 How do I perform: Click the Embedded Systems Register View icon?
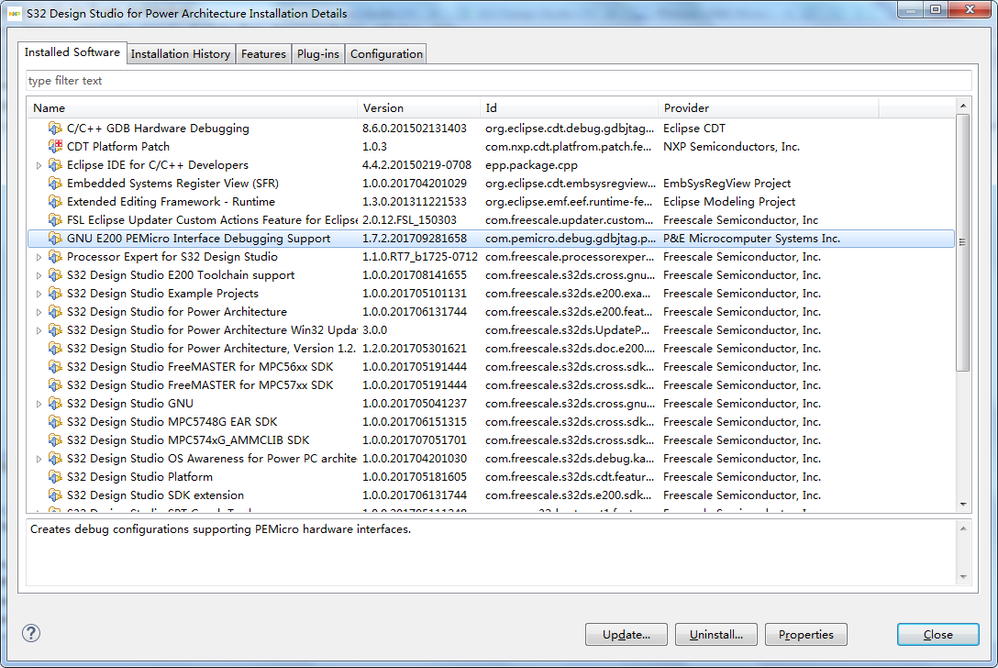click(x=55, y=184)
